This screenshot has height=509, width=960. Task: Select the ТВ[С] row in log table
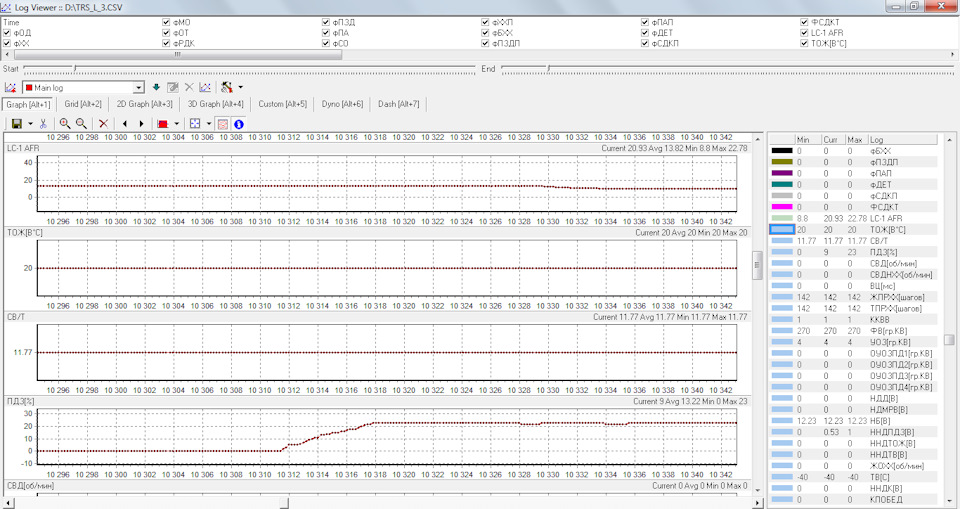pos(853,477)
